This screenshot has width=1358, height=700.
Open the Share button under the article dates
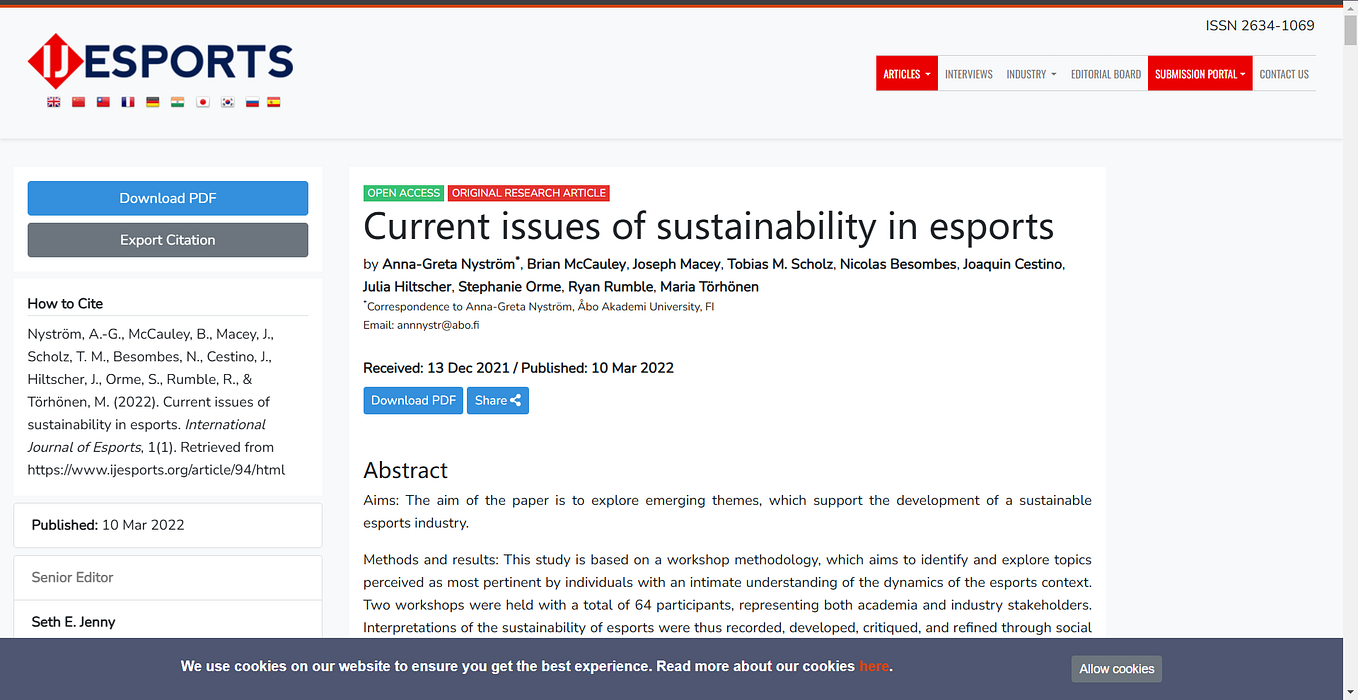(498, 400)
